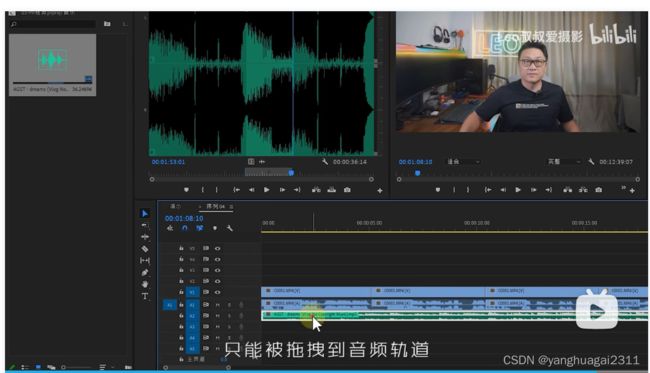Play the Source monitor audio clip

pos(267,190)
